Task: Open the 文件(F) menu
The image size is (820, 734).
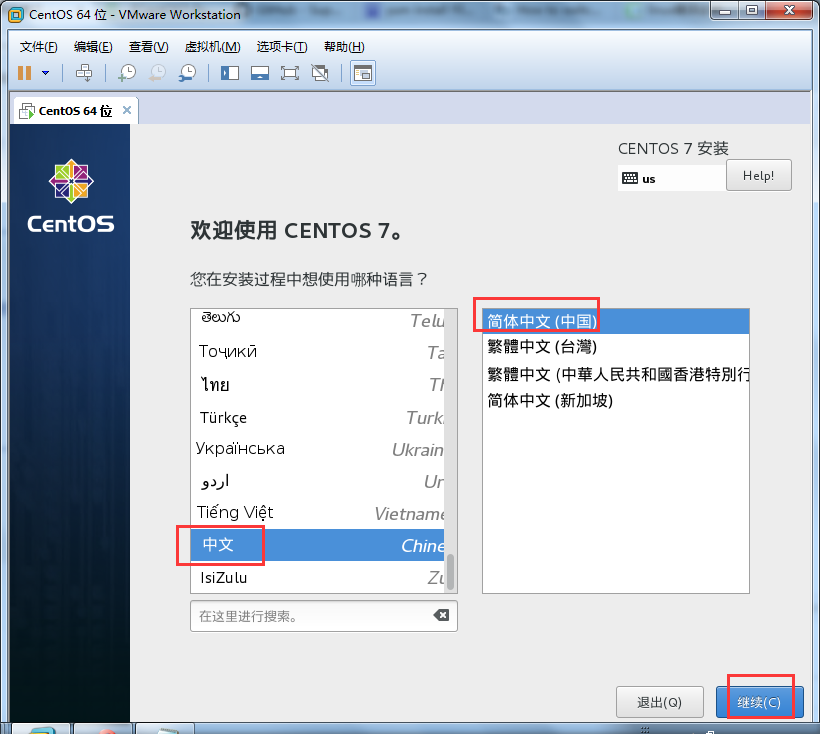Action: 39,47
